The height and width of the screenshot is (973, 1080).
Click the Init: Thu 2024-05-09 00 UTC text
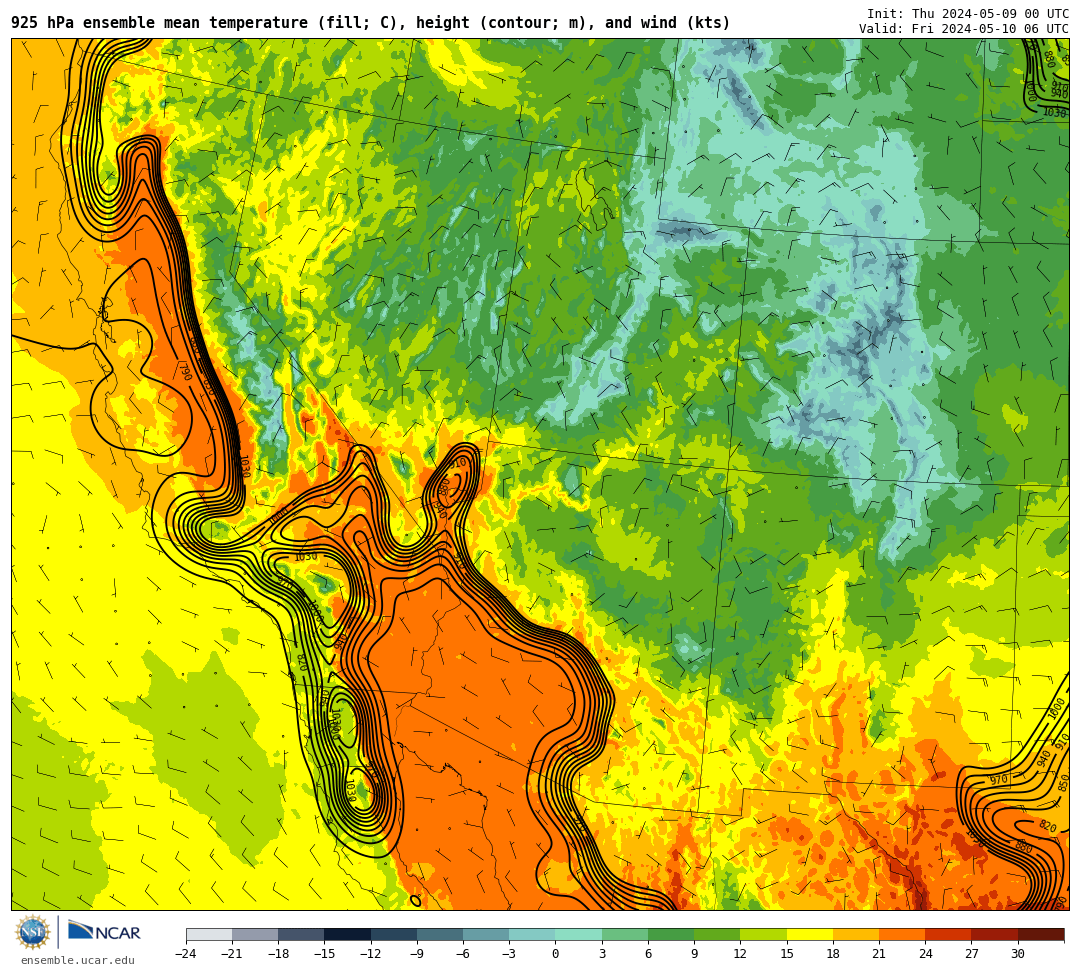pyautogui.click(x=968, y=14)
